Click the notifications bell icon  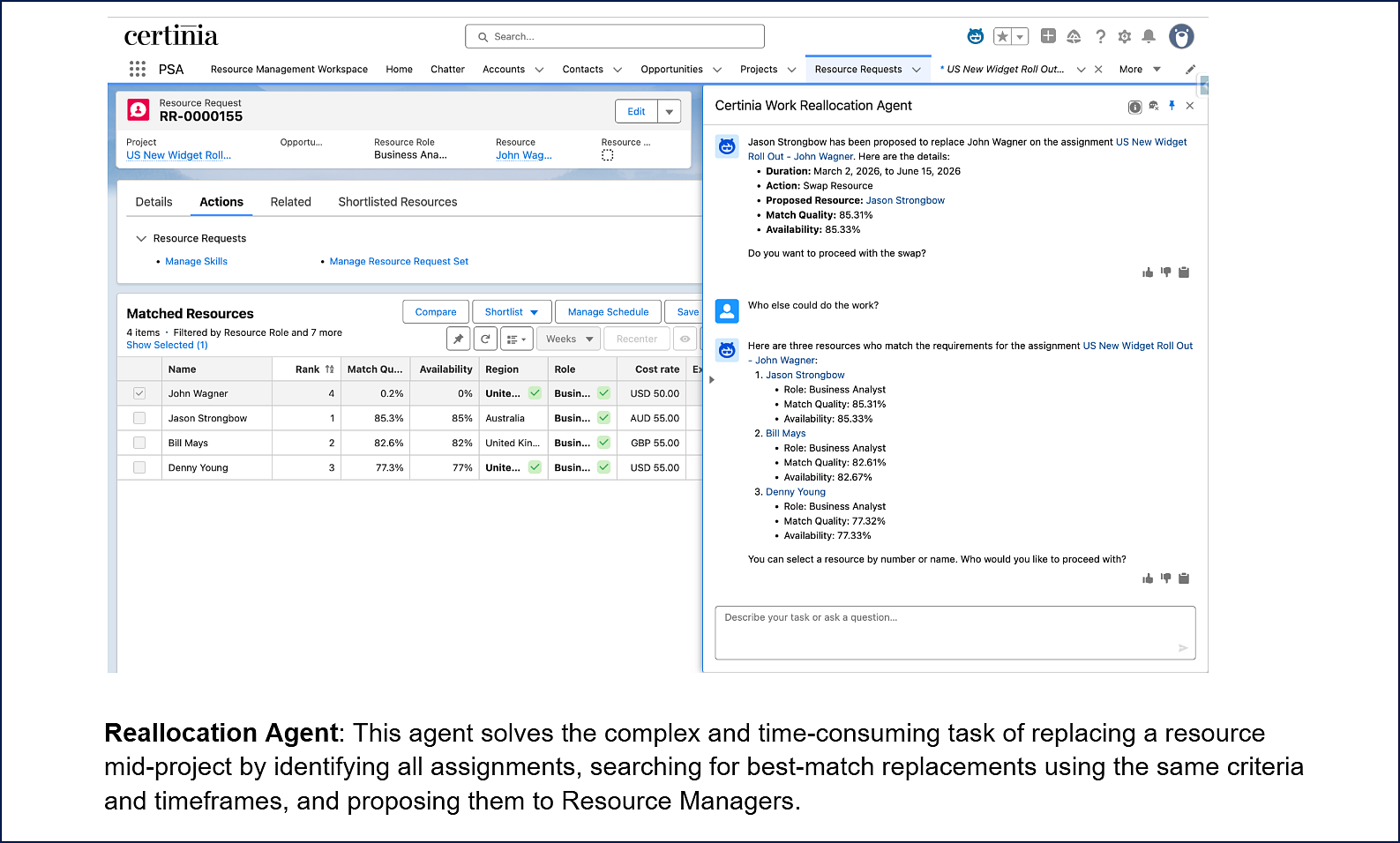(1148, 36)
